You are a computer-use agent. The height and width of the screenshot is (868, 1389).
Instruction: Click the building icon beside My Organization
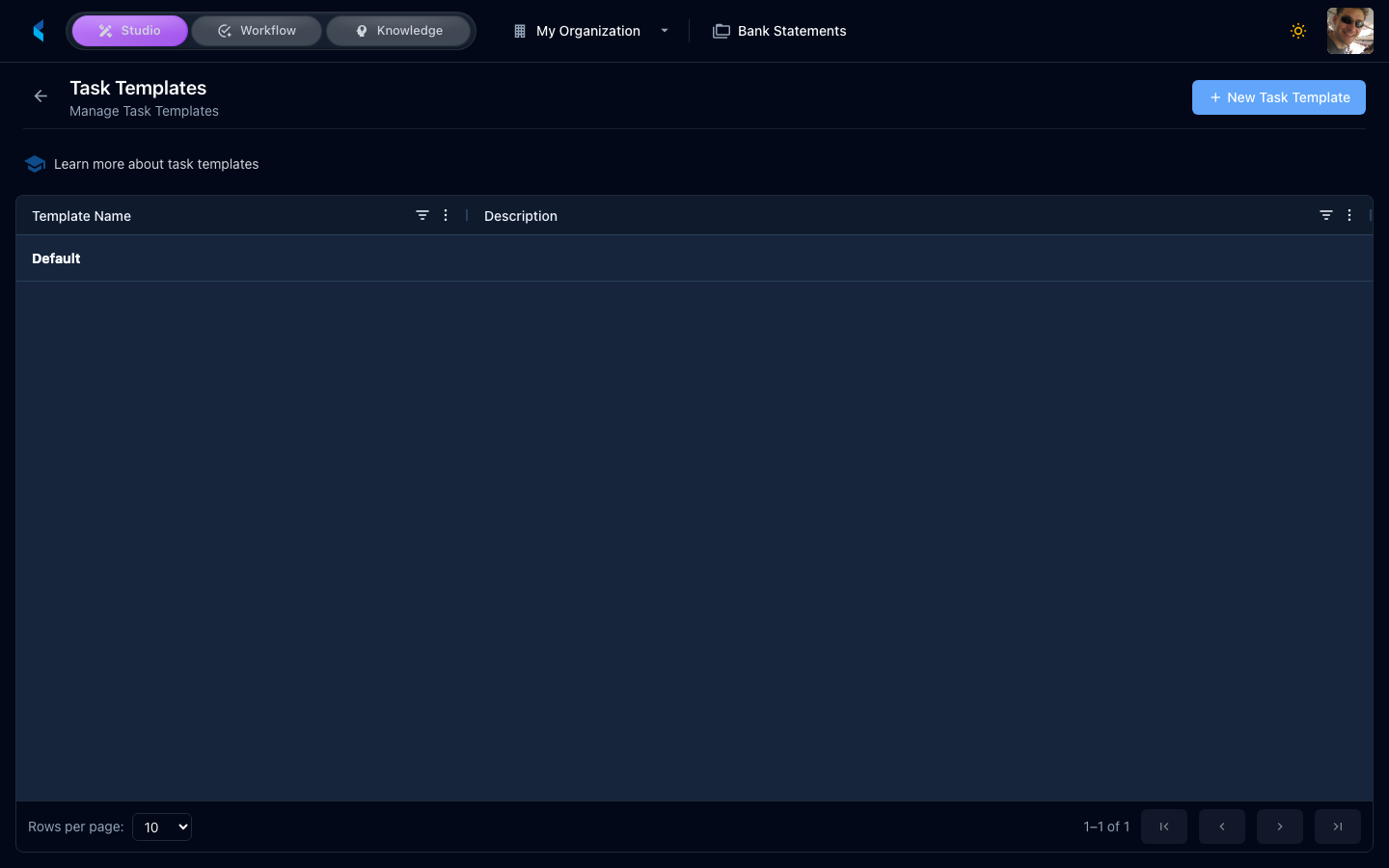520,31
